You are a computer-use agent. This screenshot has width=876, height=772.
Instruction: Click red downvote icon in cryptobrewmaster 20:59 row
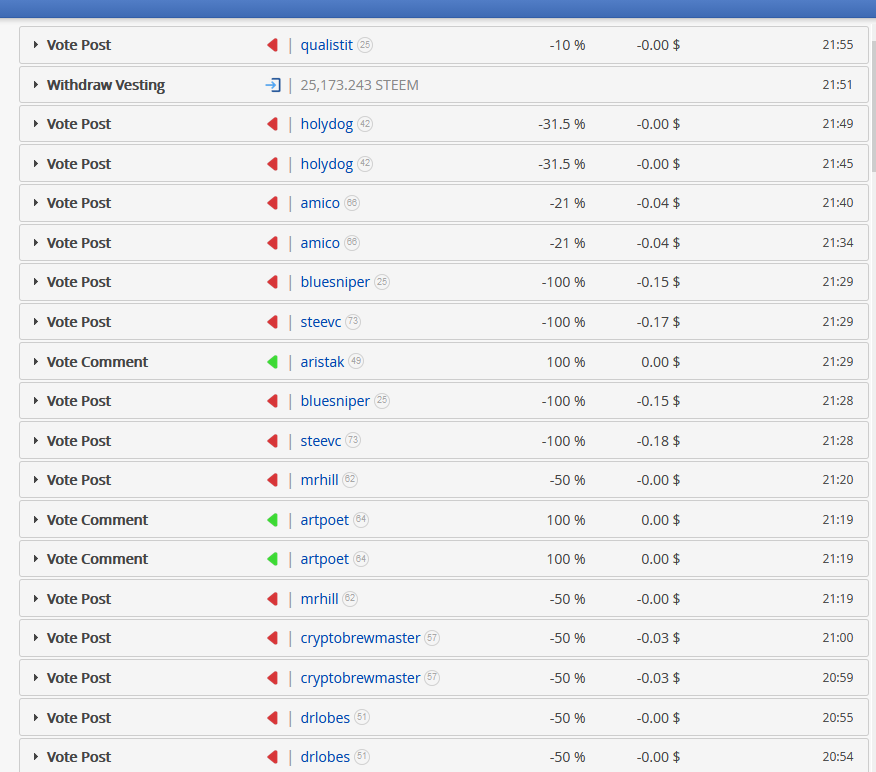coord(273,678)
